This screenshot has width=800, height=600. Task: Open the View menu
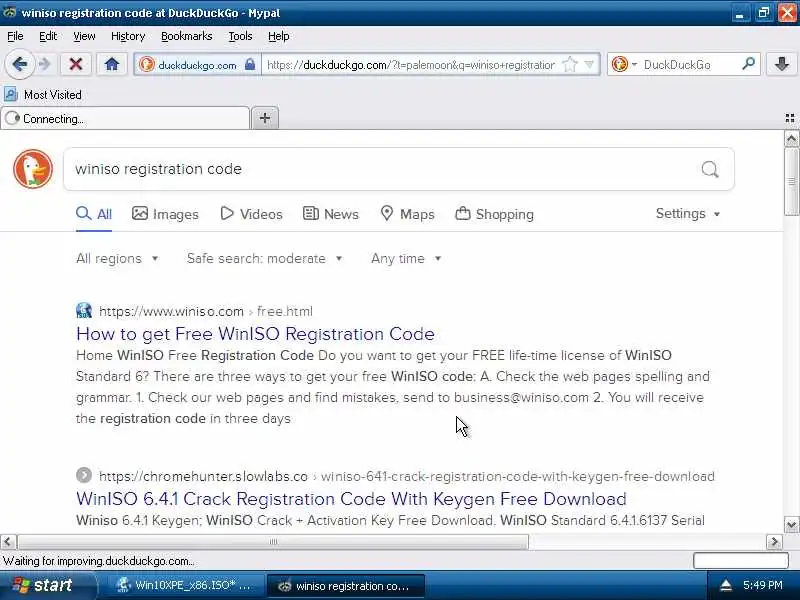pyautogui.click(x=84, y=36)
